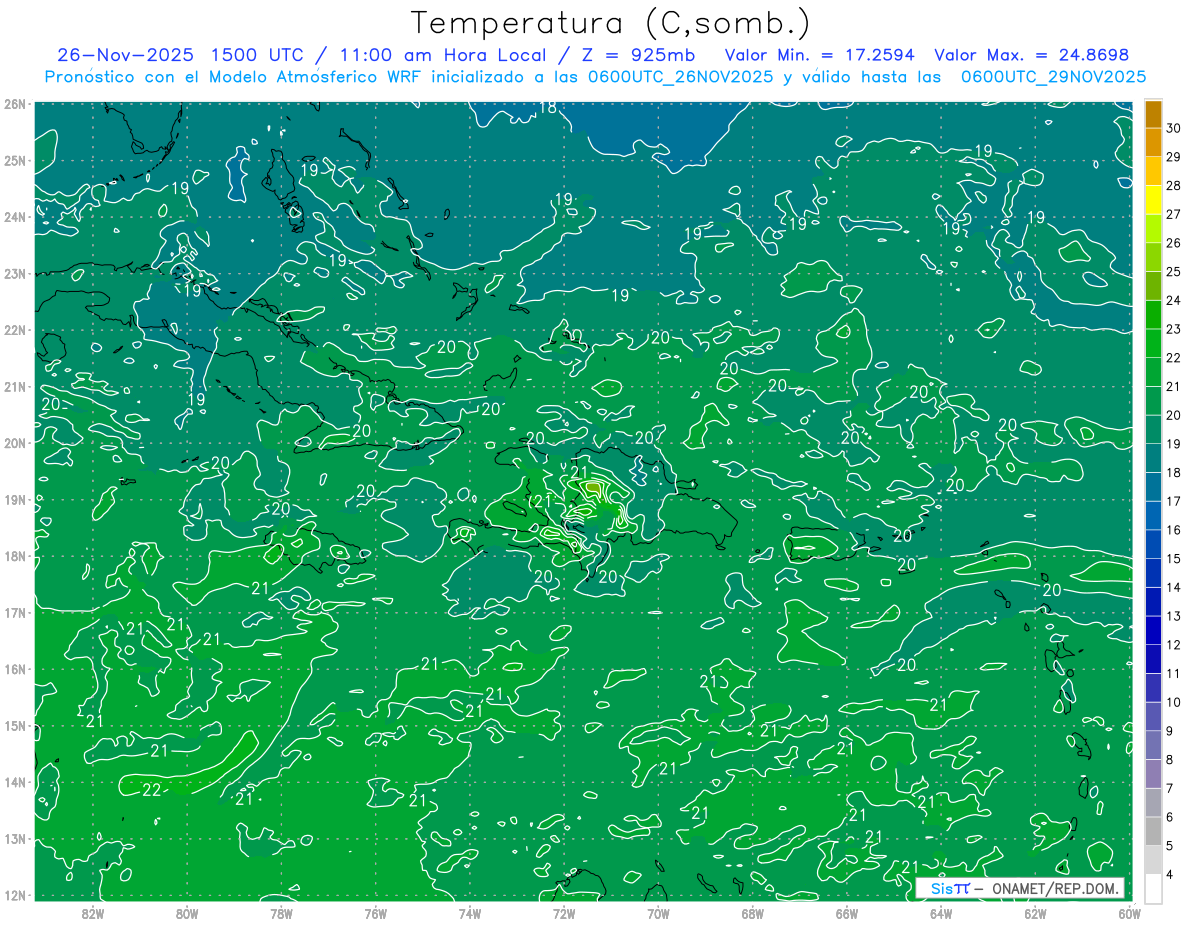Click the 80W longitude axis label
This screenshot has height=927, width=1200.
click(187, 914)
